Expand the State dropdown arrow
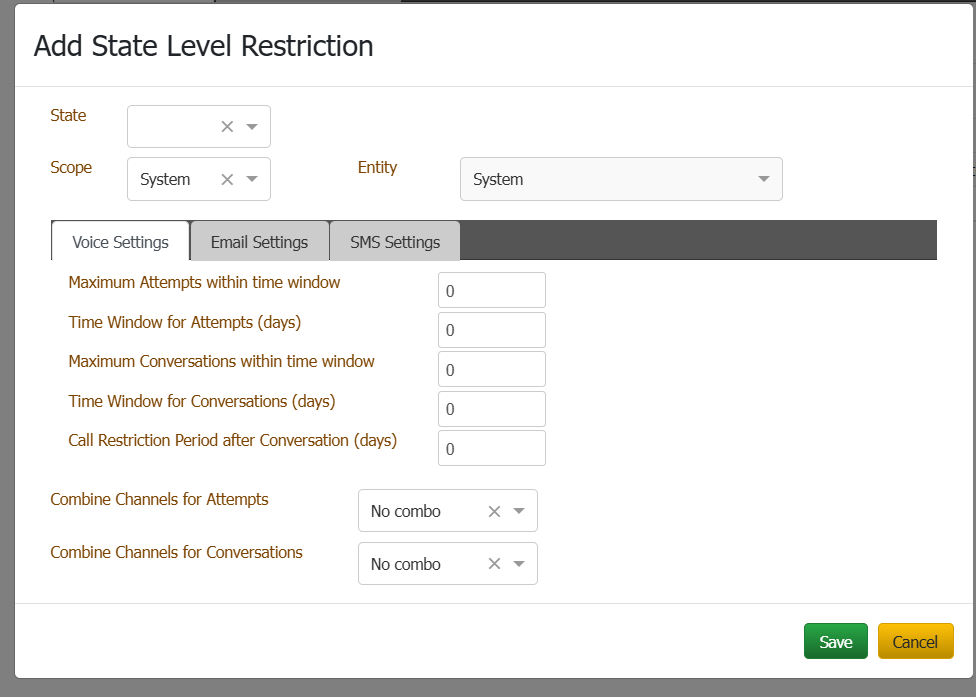This screenshot has height=697, width=976. click(252, 127)
